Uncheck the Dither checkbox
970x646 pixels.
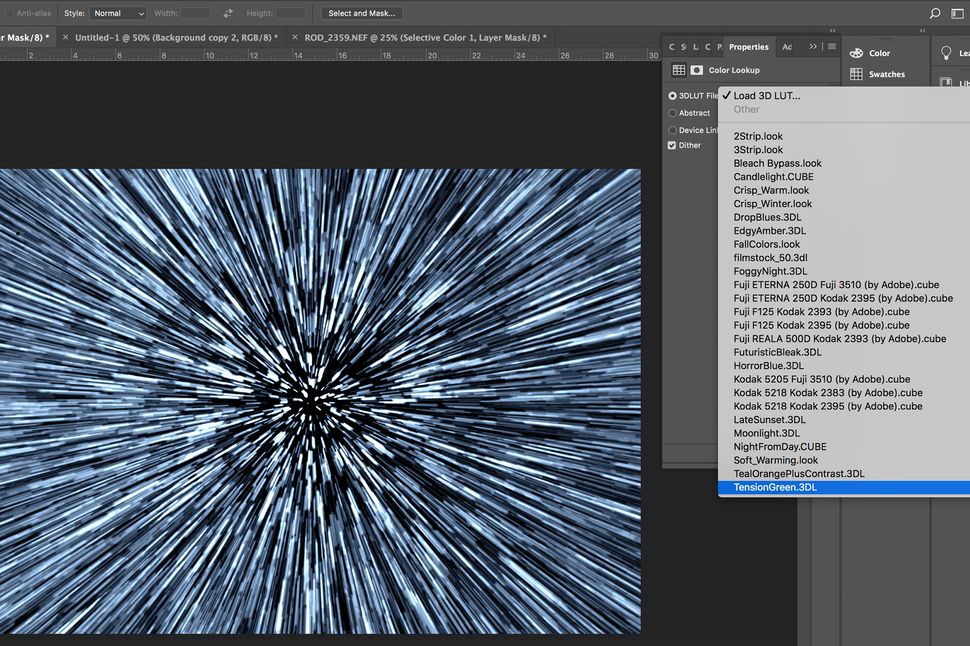(x=672, y=144)
